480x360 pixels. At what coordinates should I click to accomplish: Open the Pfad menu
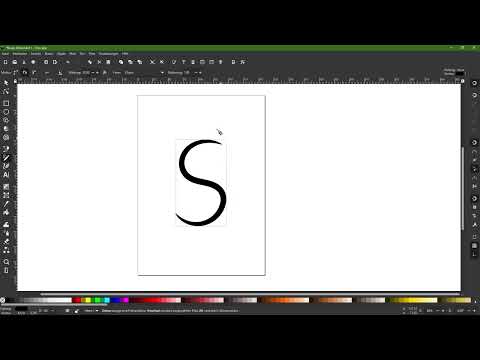(72, 54)
